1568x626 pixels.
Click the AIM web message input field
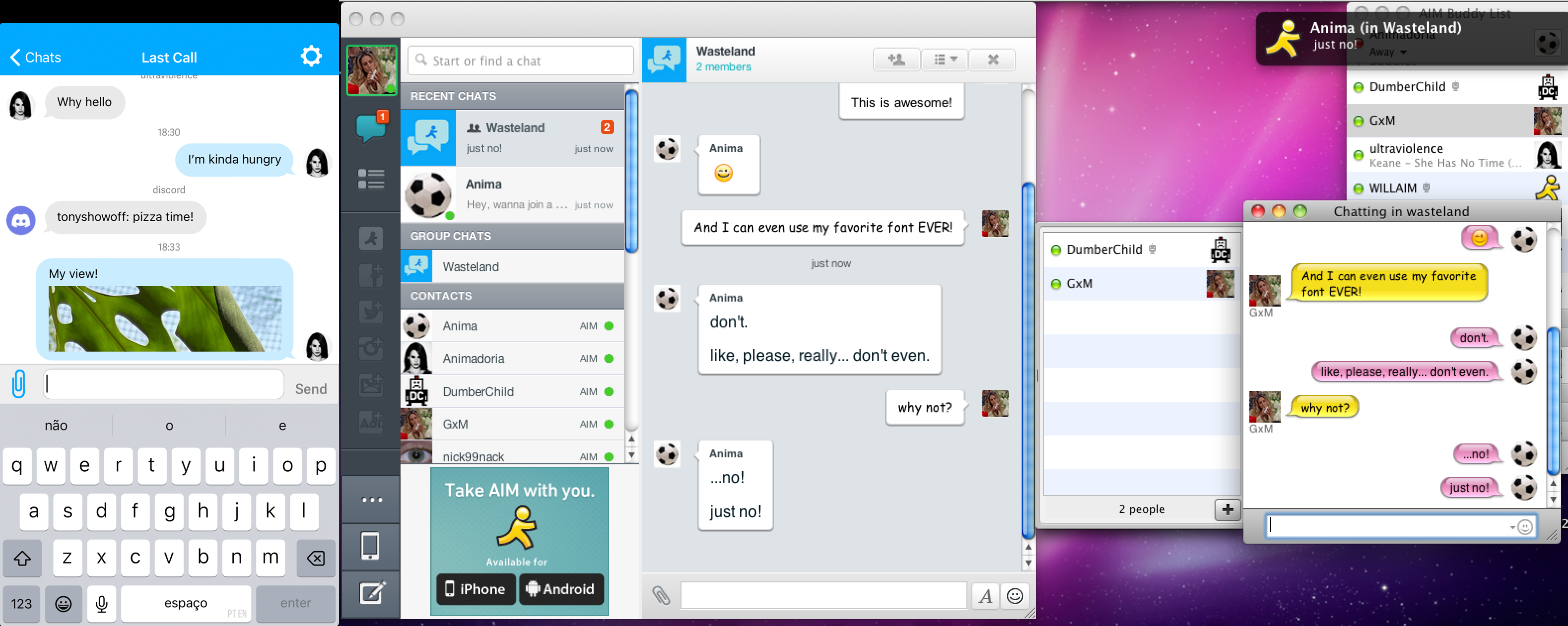pyautogui.click(x=823, y=596)
